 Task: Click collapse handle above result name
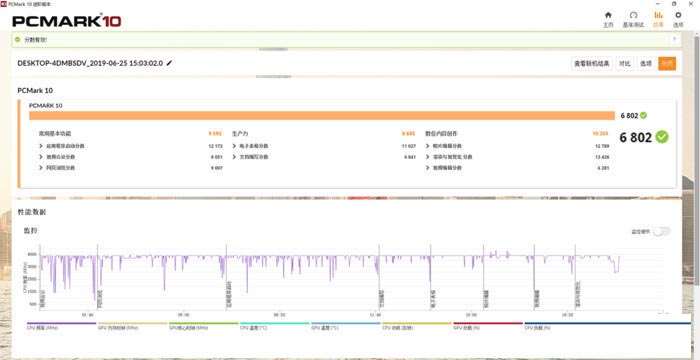[x=273, y=50]
